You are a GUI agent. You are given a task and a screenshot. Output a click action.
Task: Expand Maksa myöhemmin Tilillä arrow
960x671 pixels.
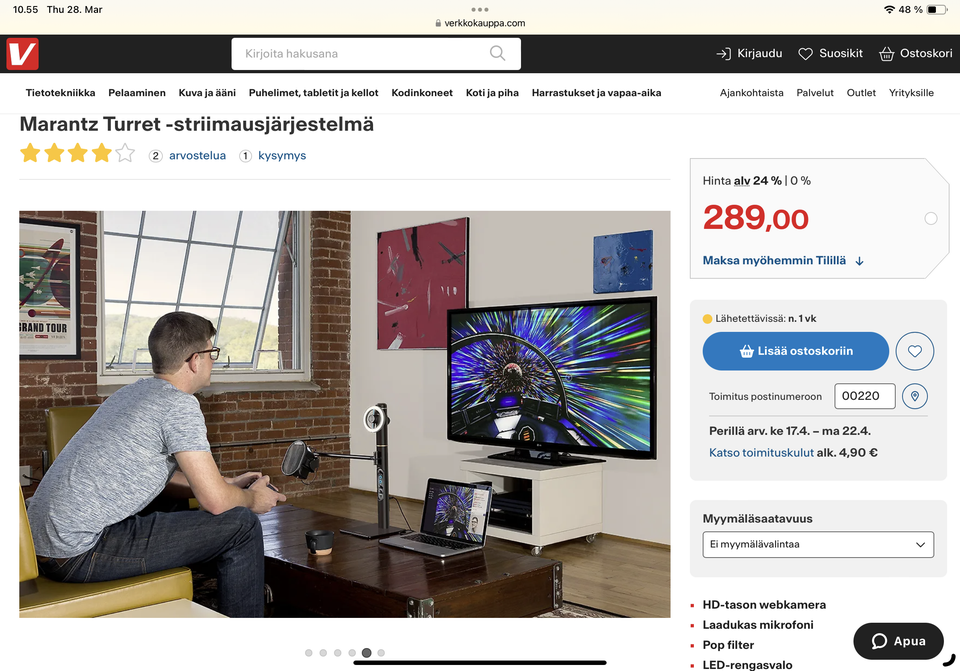pos(860,261)
